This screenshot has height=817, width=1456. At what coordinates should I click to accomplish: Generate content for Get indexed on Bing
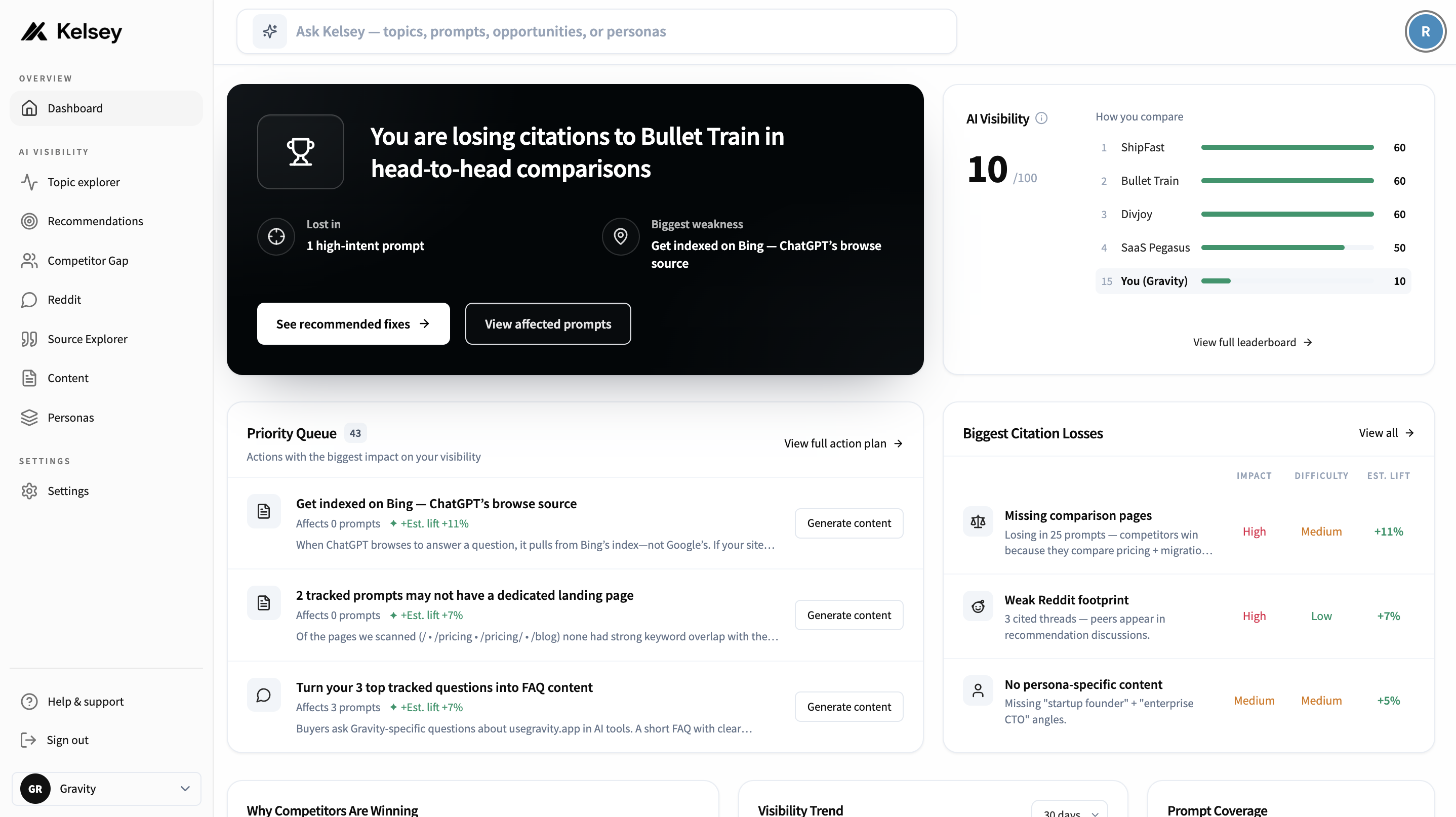coord(849,523)
